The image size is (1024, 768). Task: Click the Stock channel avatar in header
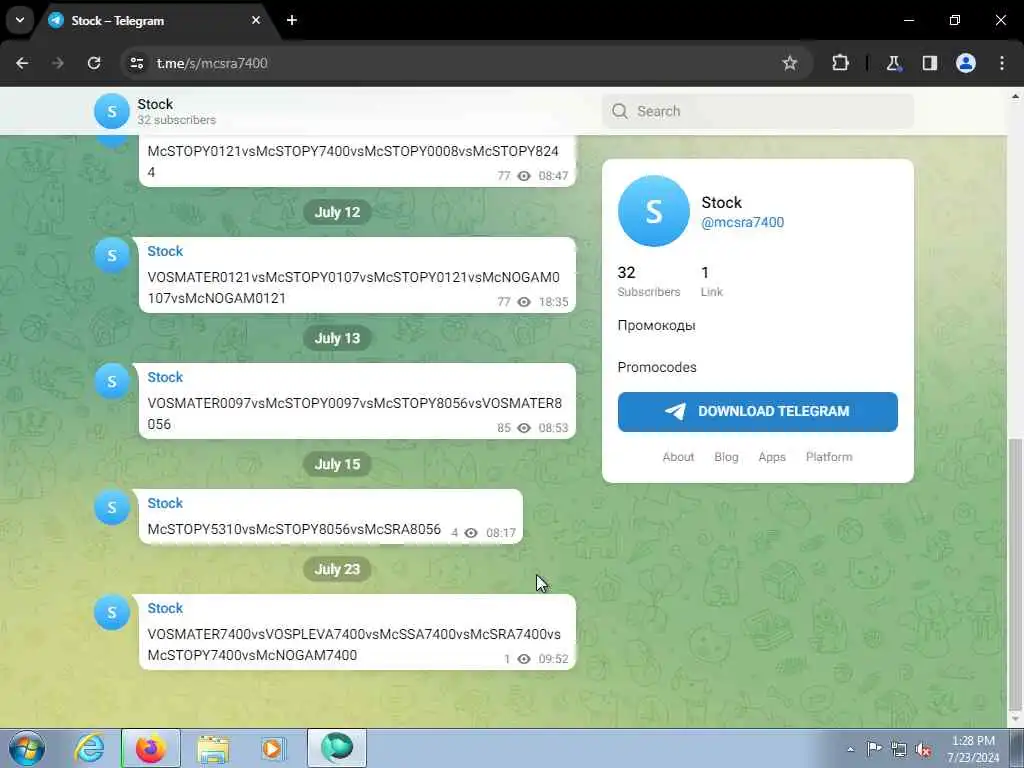(112, 112)
